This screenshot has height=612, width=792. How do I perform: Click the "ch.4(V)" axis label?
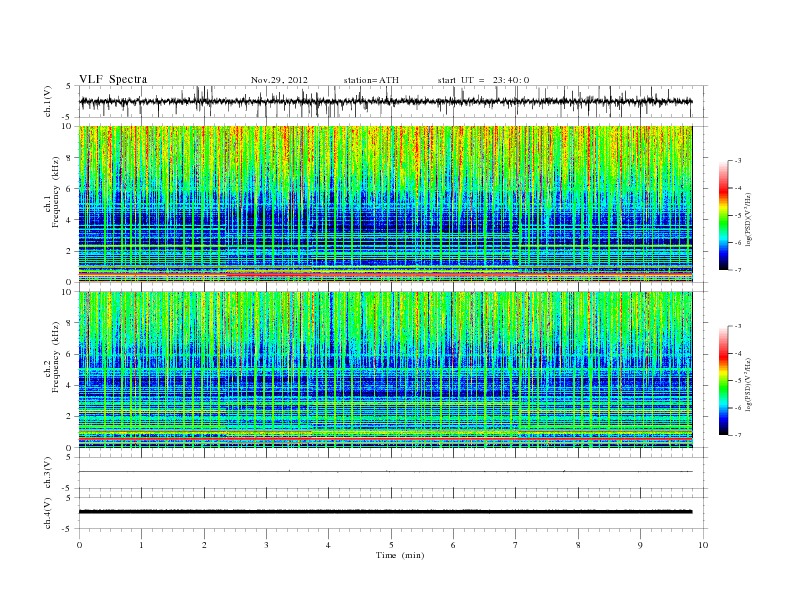[48, 513]
